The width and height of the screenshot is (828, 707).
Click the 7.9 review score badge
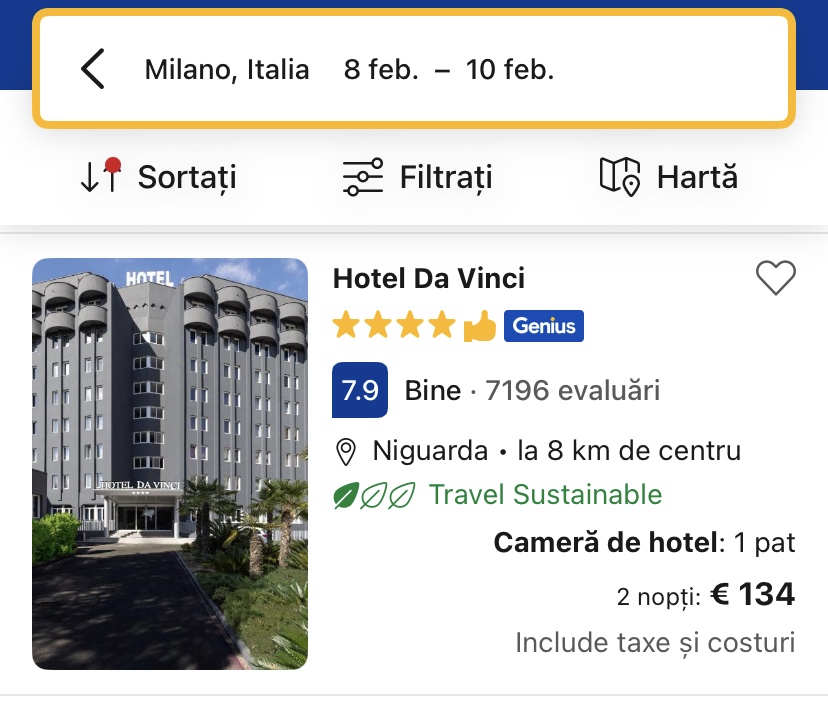coord(359,390)
